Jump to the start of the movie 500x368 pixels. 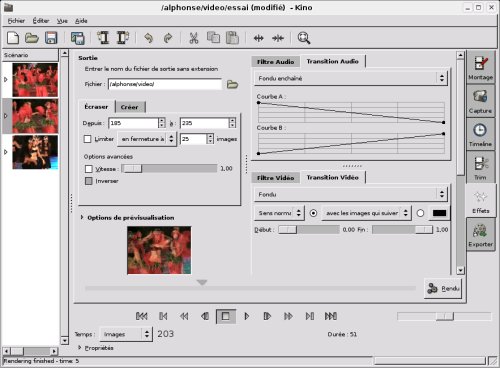pyautogui.click(x=142, y=316)
